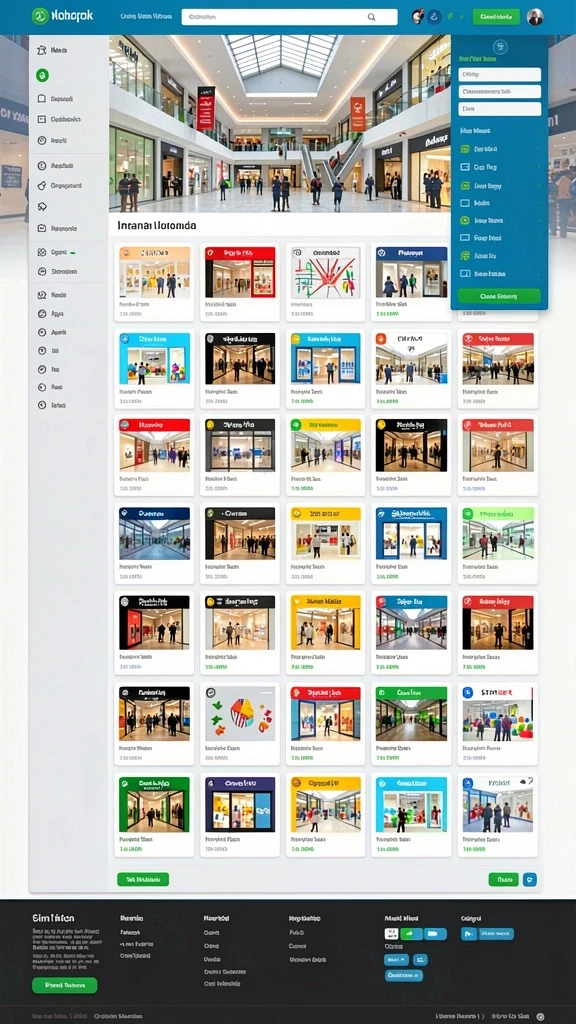Click the circular icon atop the blue side panel
Image resolution: width=576 pixels, height=1024 pixels.
point(500,46)
